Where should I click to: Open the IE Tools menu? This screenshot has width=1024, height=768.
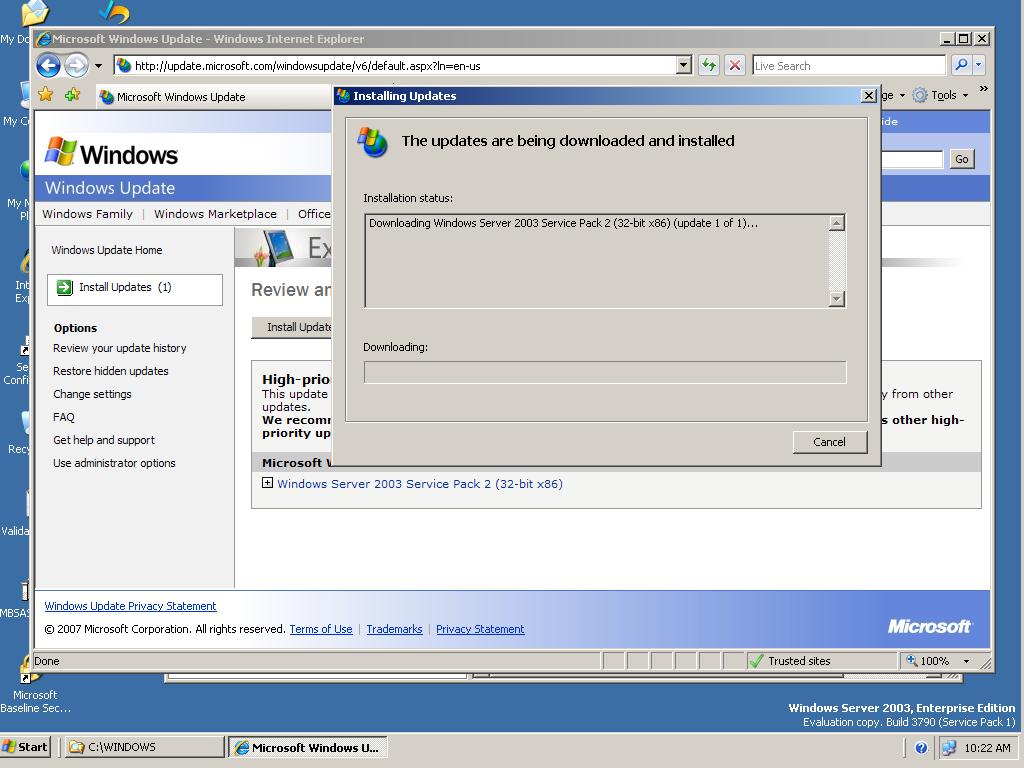[x=941, y=95]
